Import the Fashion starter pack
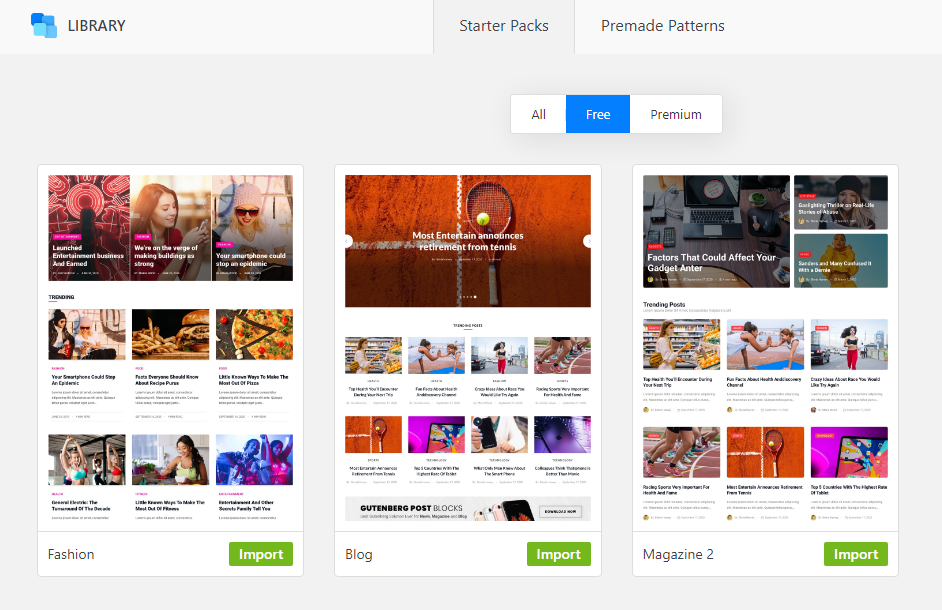942x610 pixels. [x=261, y=554]
